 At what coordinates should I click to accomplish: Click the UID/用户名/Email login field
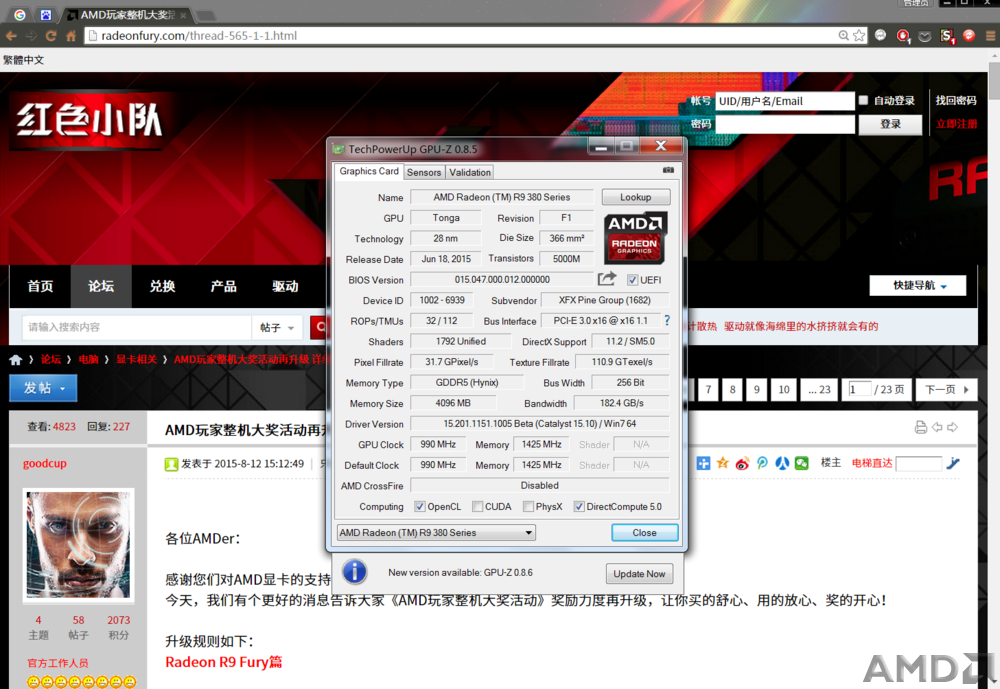[x=784, y=101]
